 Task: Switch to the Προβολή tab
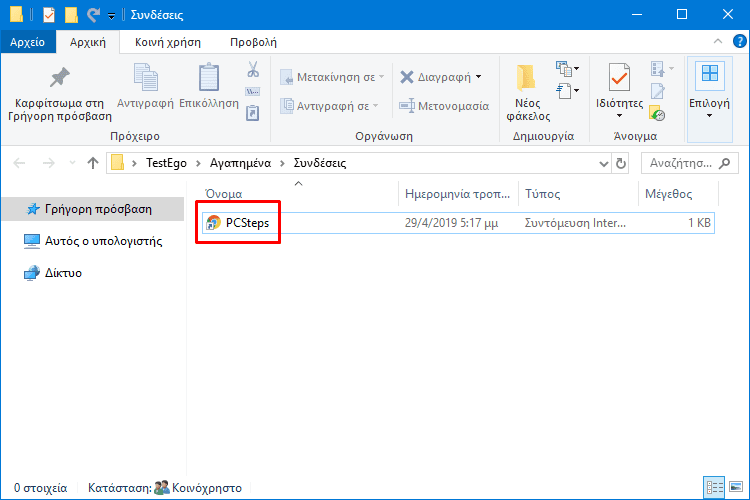coord(254,42)
